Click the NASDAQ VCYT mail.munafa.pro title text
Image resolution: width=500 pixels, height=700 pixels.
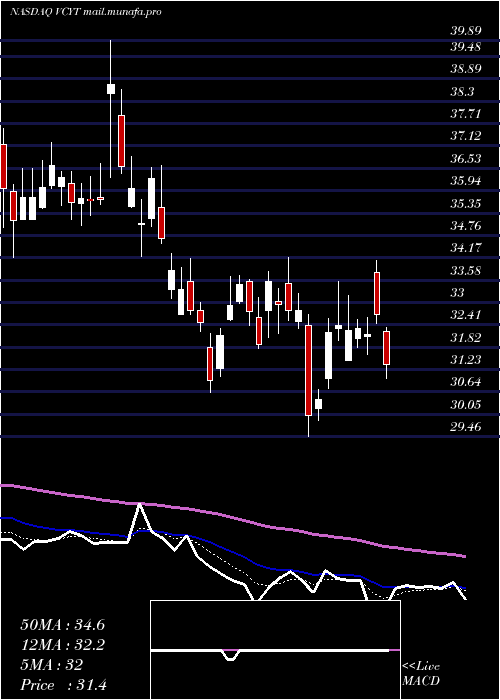pyautogui.click(x=85, y=12)
